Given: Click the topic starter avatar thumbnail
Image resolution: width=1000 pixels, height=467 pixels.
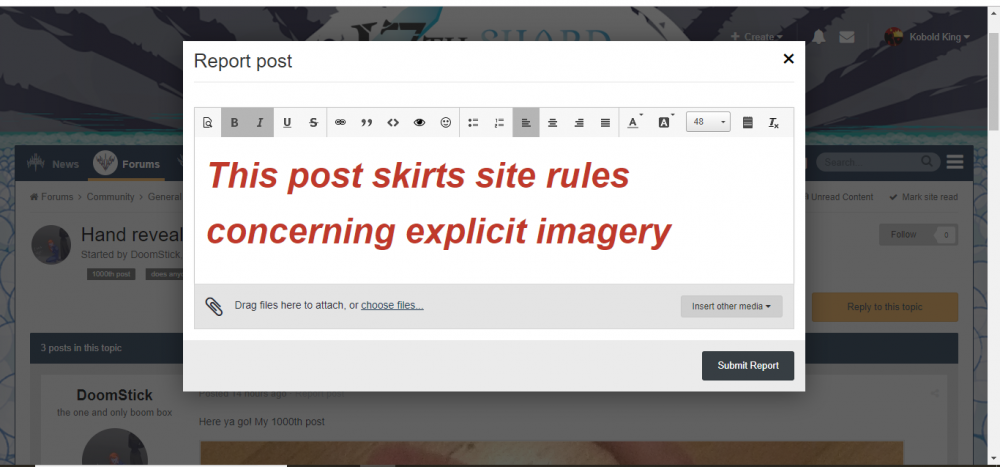Looking at the screenshot, I should 51,244.
